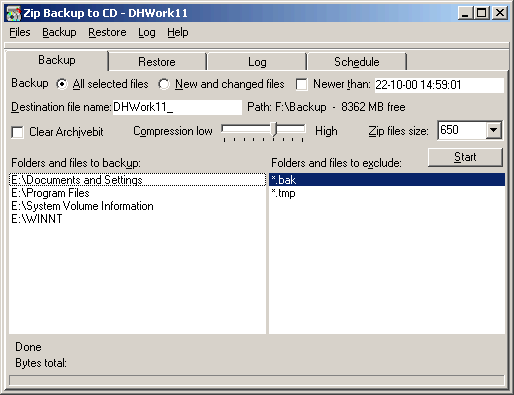Select the *.tmp exclude entry
Screen dimensions: 514x395
[x=387, y=193]
